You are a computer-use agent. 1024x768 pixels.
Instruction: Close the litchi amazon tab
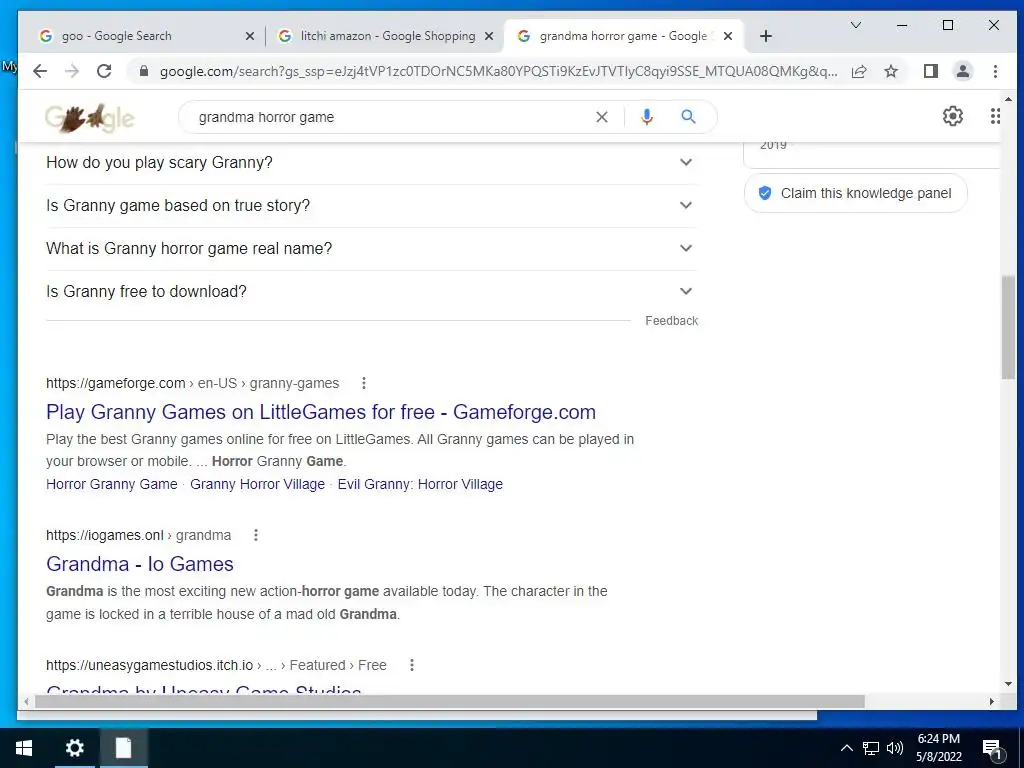(x=488, y=37)
